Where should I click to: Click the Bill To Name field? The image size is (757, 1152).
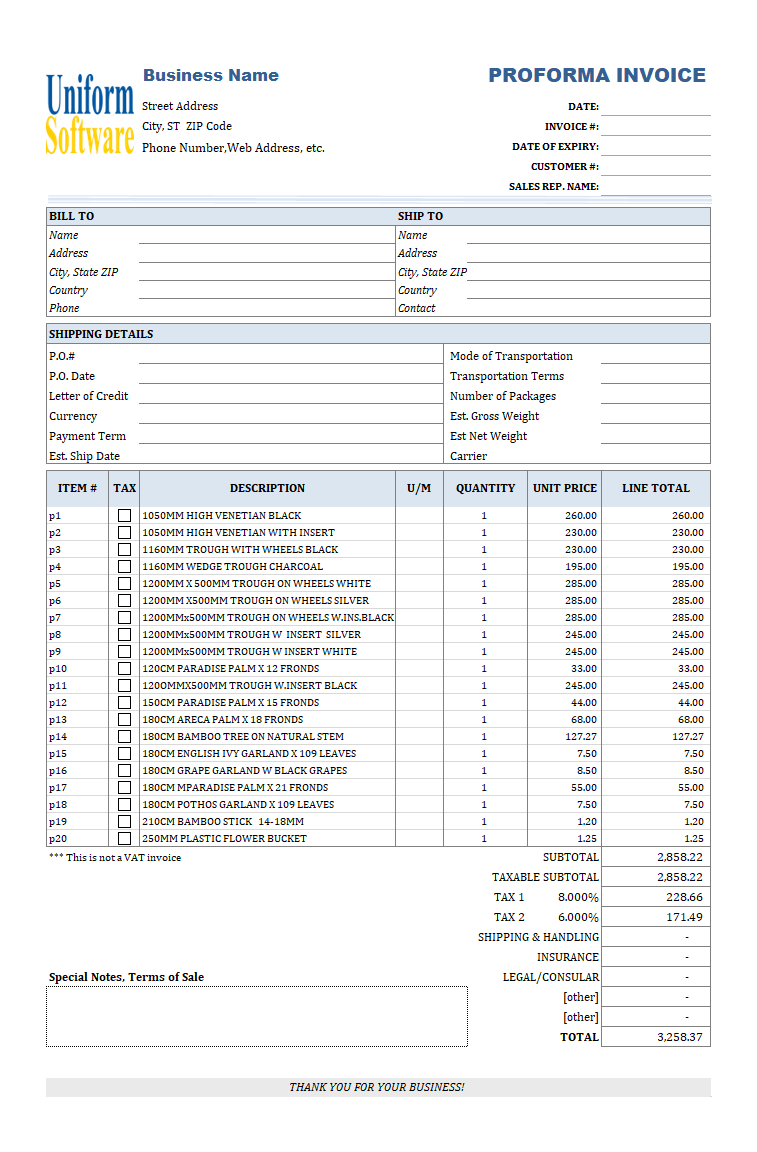pyautogui.click(x=267, y=235)
